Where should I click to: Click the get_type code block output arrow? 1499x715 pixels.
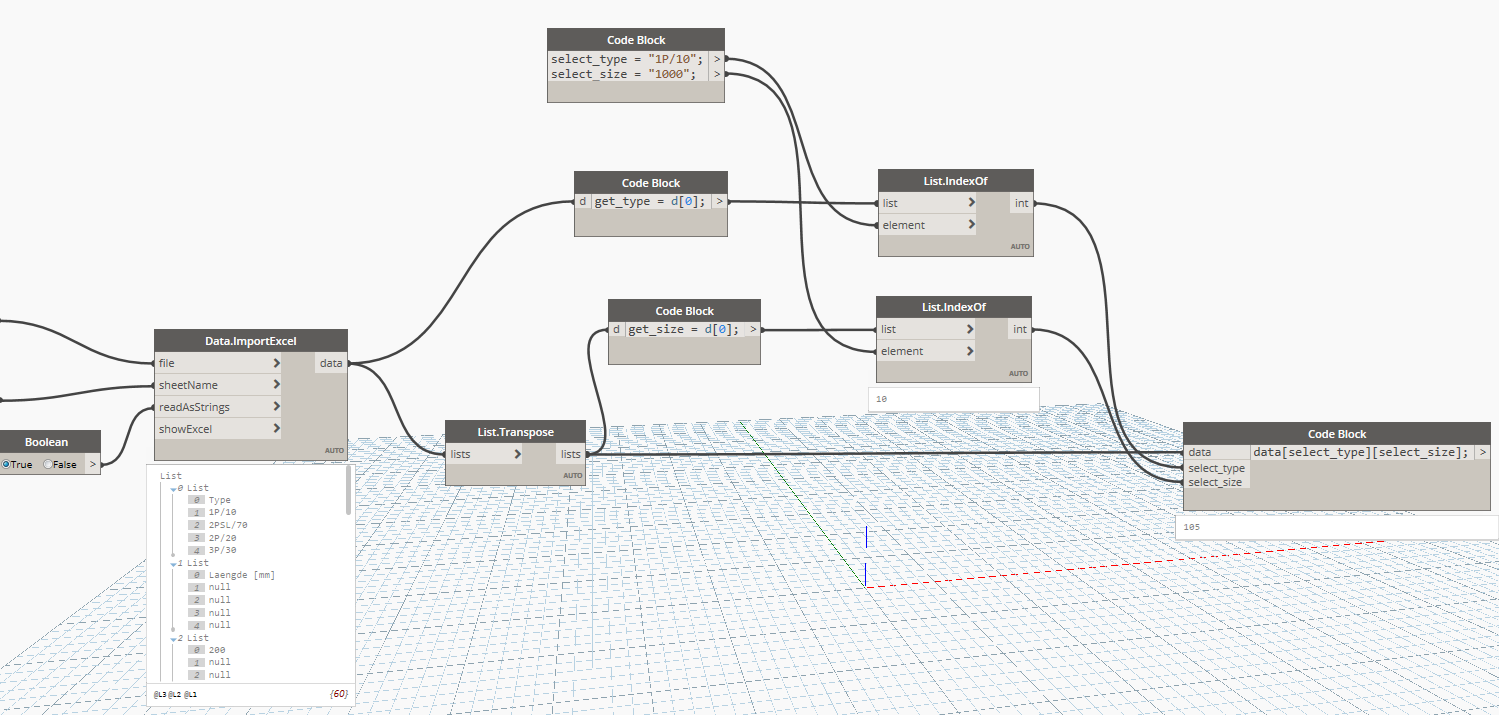click(x=719, y=201)
